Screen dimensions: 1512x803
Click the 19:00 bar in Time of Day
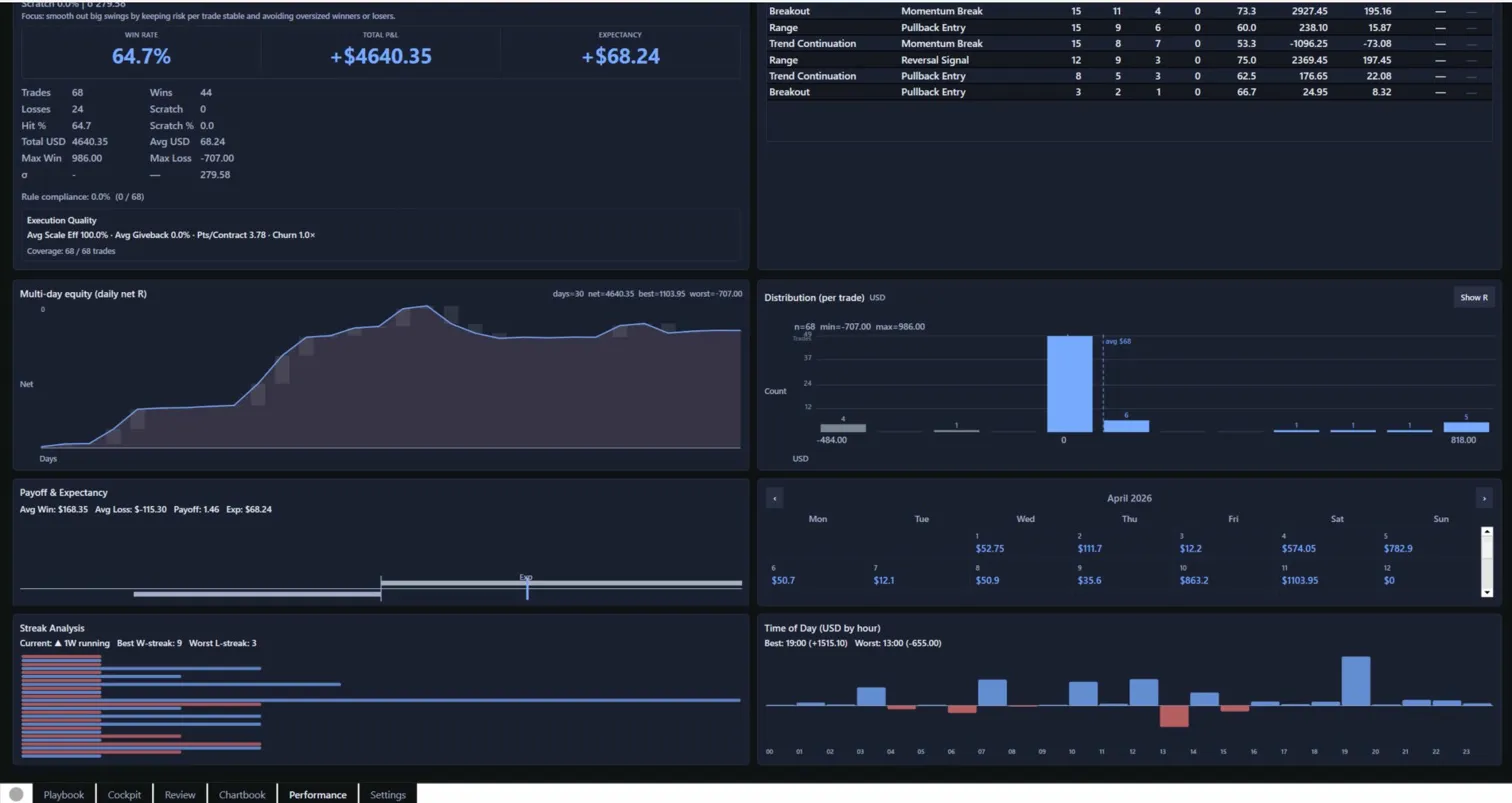point(1355,681)
